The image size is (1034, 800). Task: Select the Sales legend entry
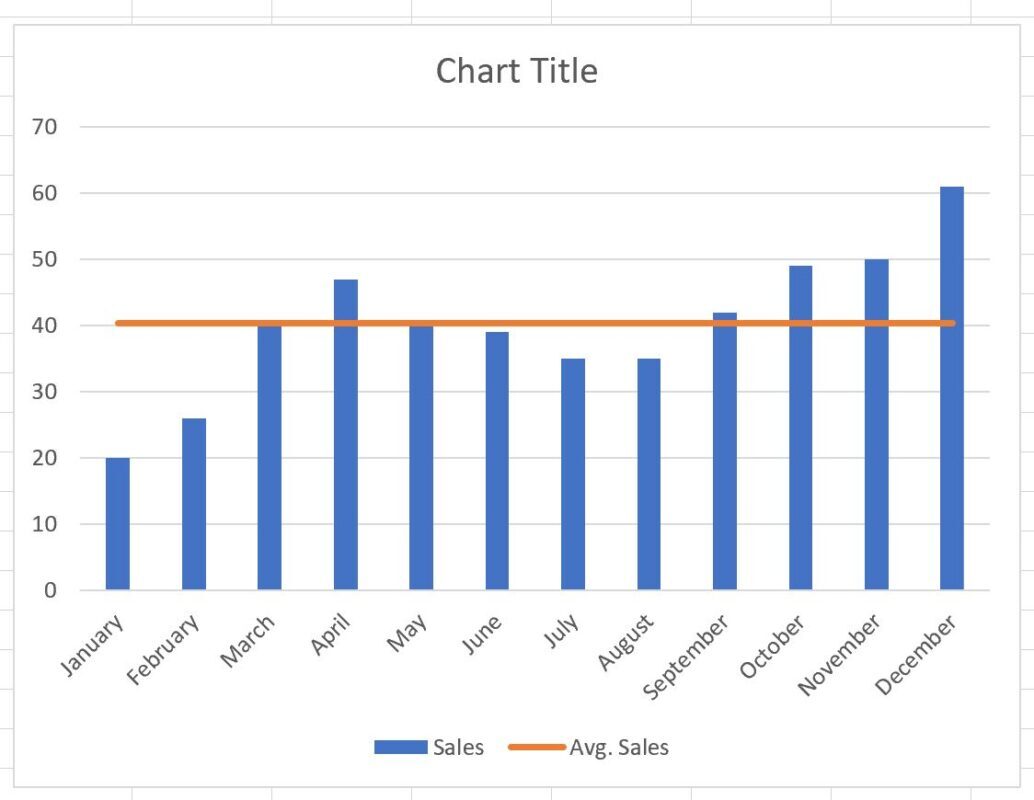tap(429, 747)
